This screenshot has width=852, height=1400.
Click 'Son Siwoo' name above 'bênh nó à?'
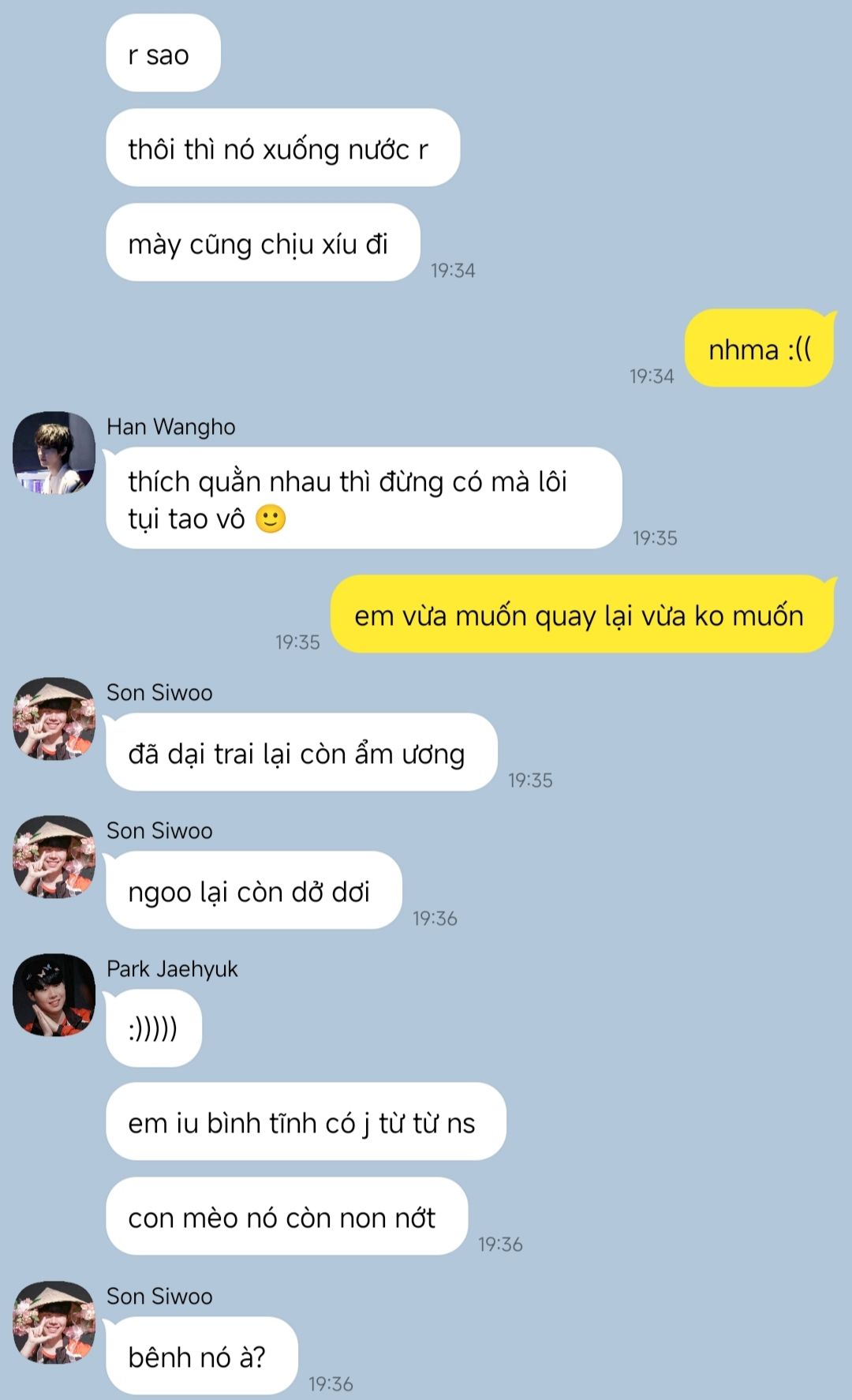[159, 1297]
